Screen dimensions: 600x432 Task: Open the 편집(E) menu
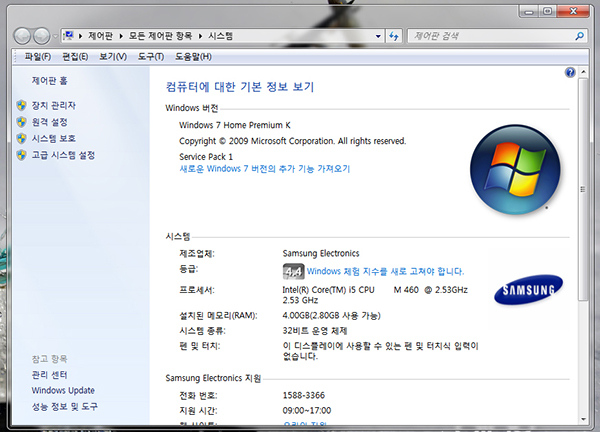click(75, 57)
